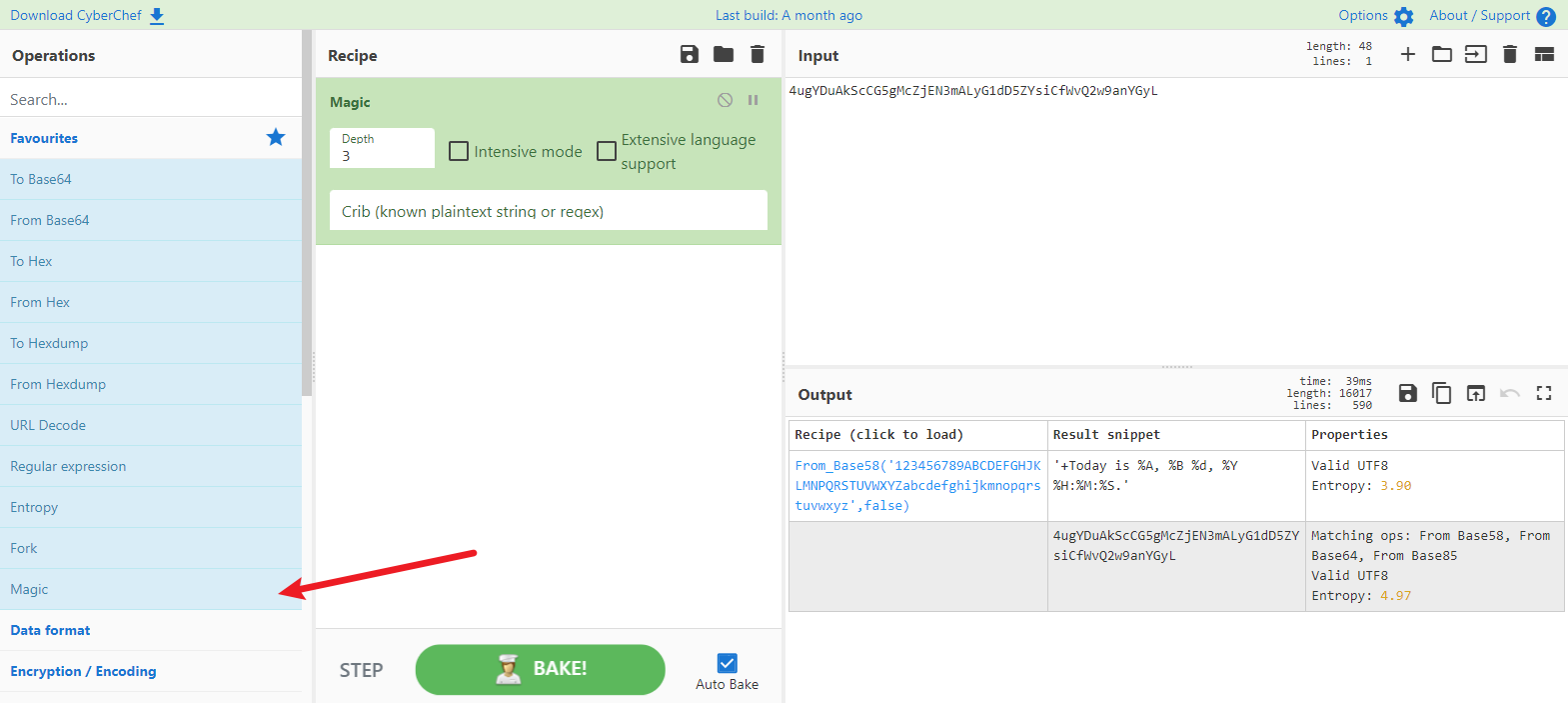The image size is (1568, 703).
Task: Add a new input tab with plus icon
Action: (x=1408, y=54)
